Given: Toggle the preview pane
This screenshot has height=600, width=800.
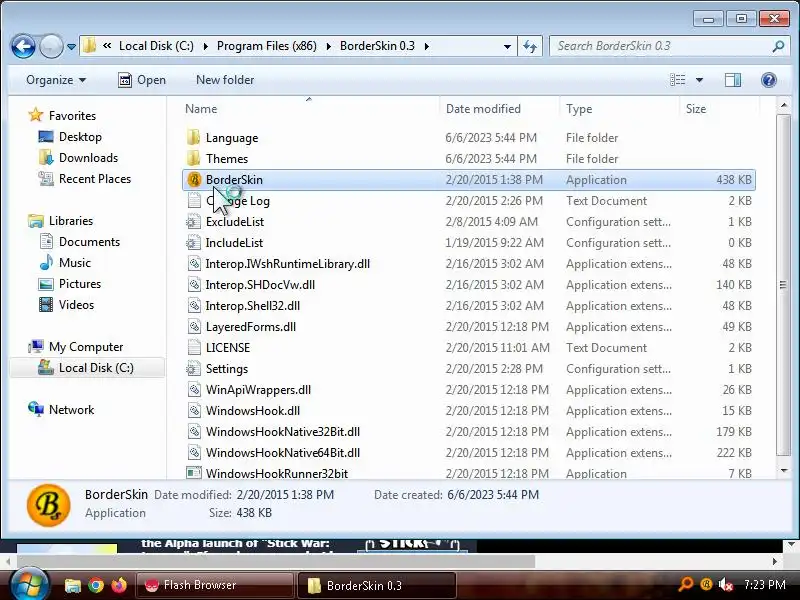Looking at the screenshot, I should (733, 80).
